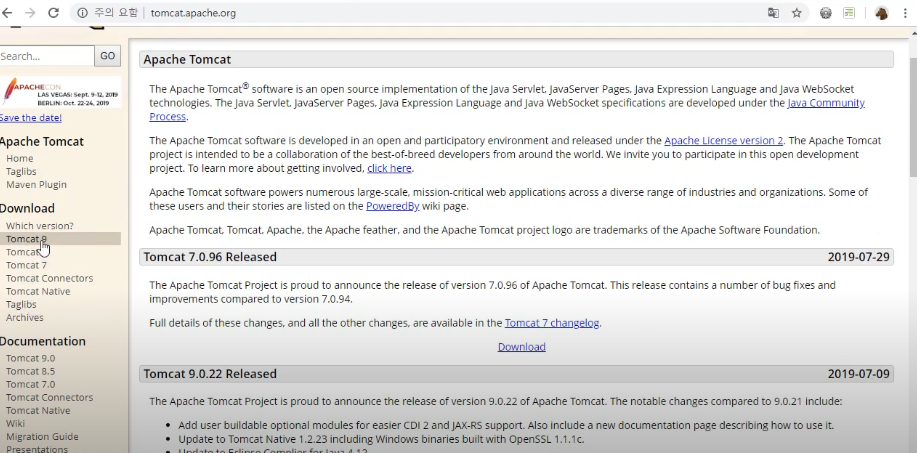This screenshot has height=453, width=917.
Task: Open Tomcat Connectors under Download
Action: 50,278
